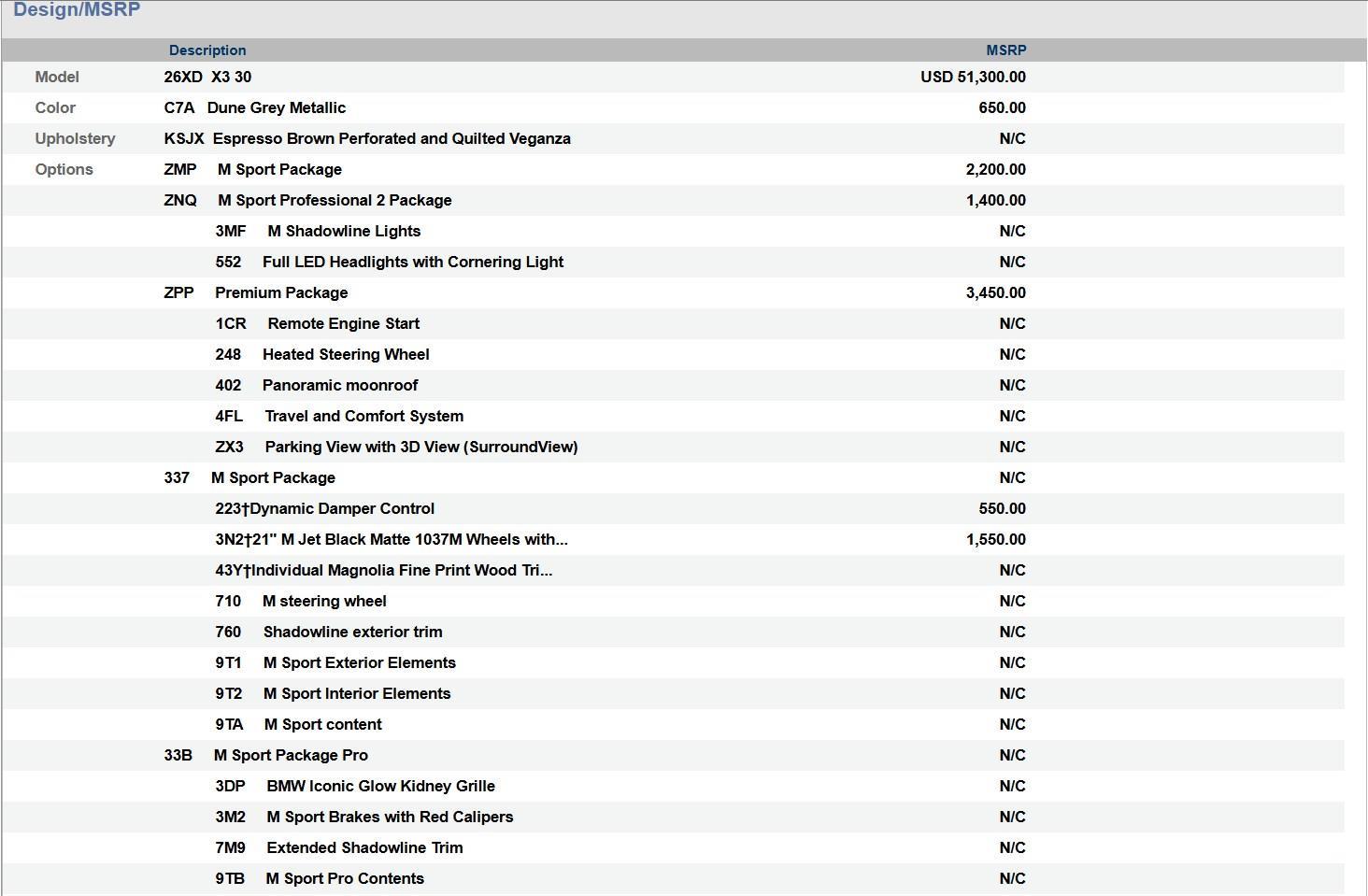Click the 2,200.00 price value
The image size is (1368, 896).
pos(995,169)
